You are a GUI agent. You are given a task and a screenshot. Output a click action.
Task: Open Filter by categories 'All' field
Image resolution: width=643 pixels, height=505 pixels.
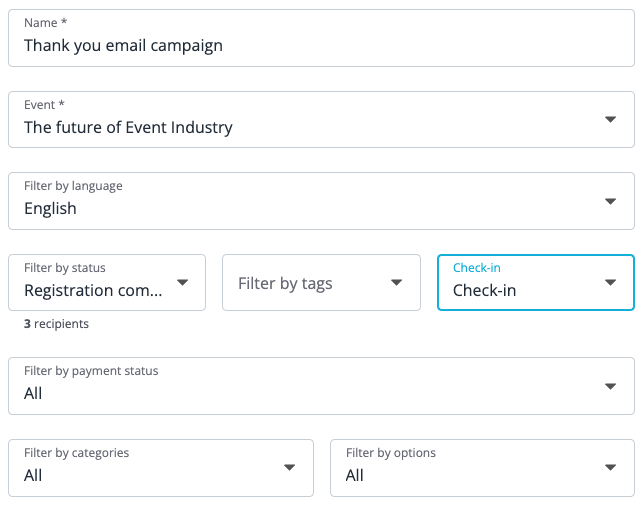(x=161, y=468)
